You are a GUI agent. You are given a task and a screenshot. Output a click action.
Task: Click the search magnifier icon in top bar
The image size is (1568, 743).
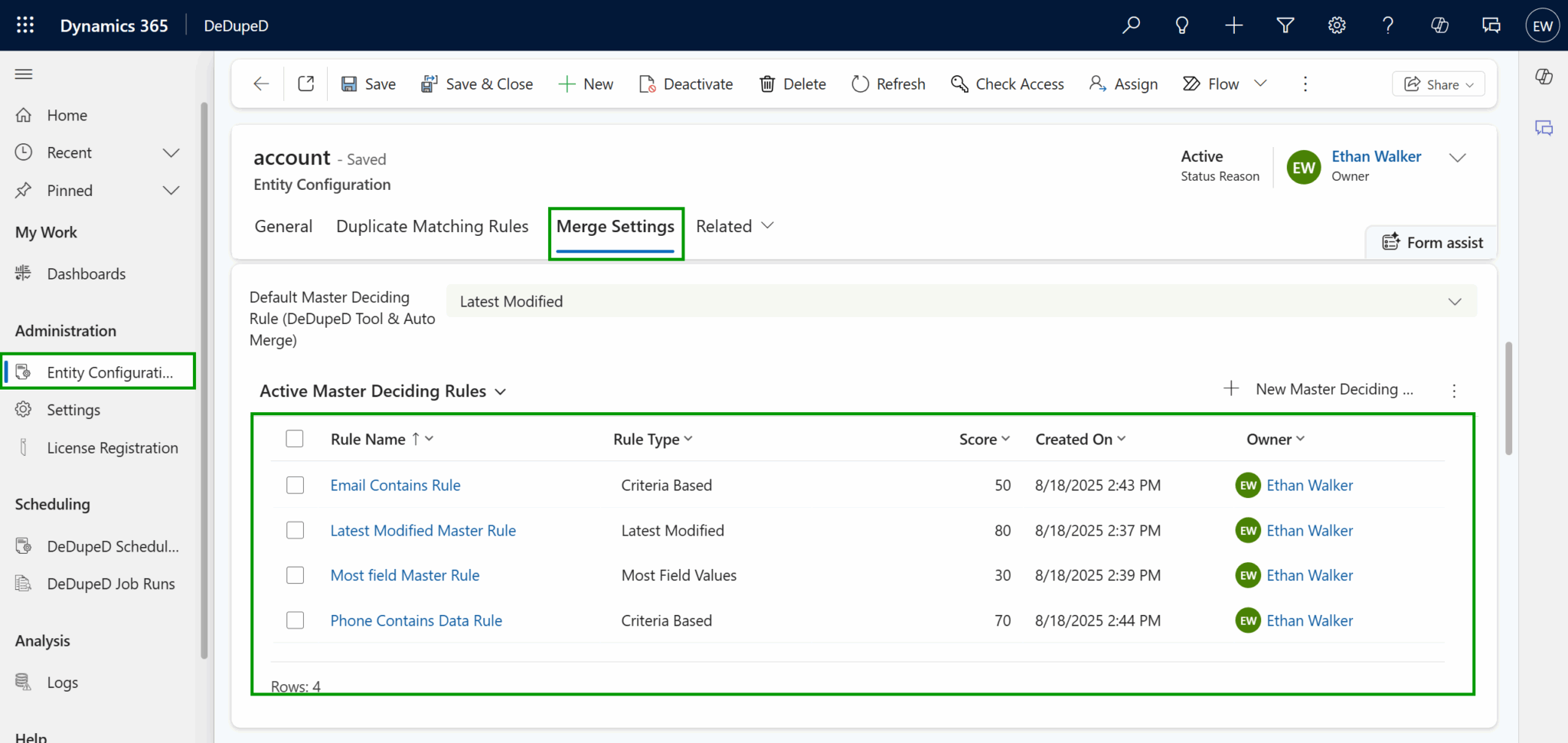click(1132, 25)
